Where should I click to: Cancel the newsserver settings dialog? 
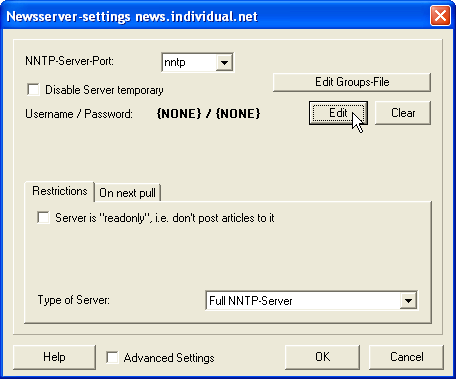pyautogui.click(x=406, y=357)
